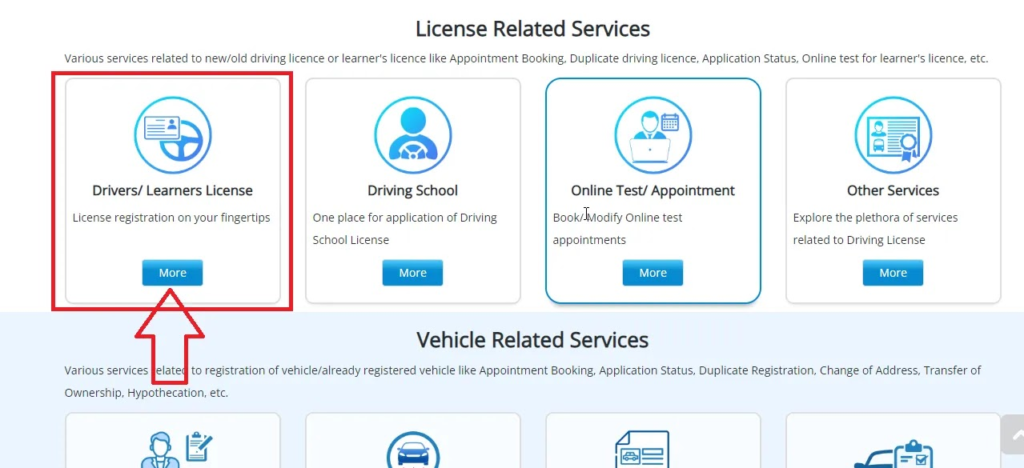
Task: Click the circular car icon in Vehicle Services
Action: (x=413, y=448)
